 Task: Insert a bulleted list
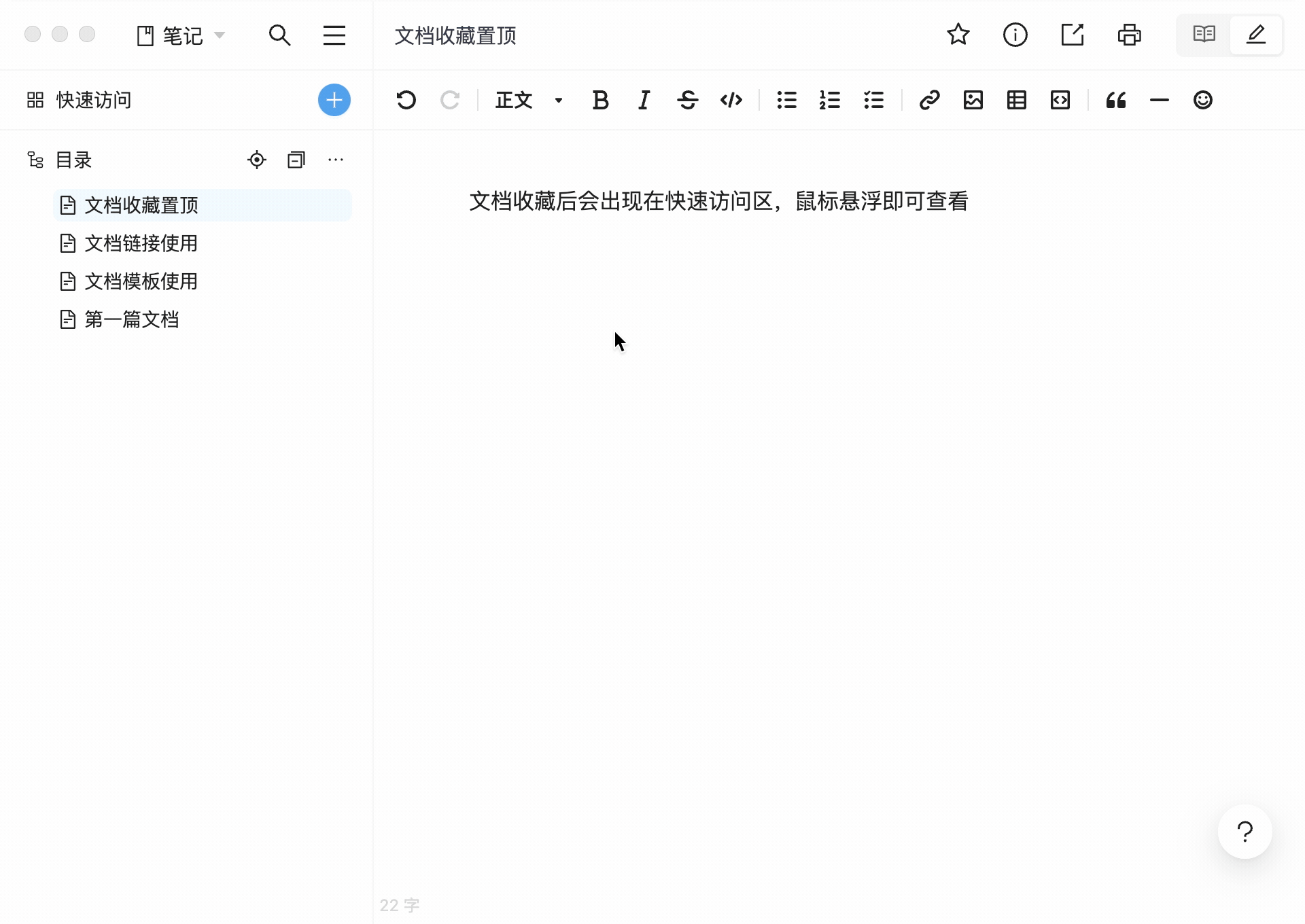coord(787,100)
